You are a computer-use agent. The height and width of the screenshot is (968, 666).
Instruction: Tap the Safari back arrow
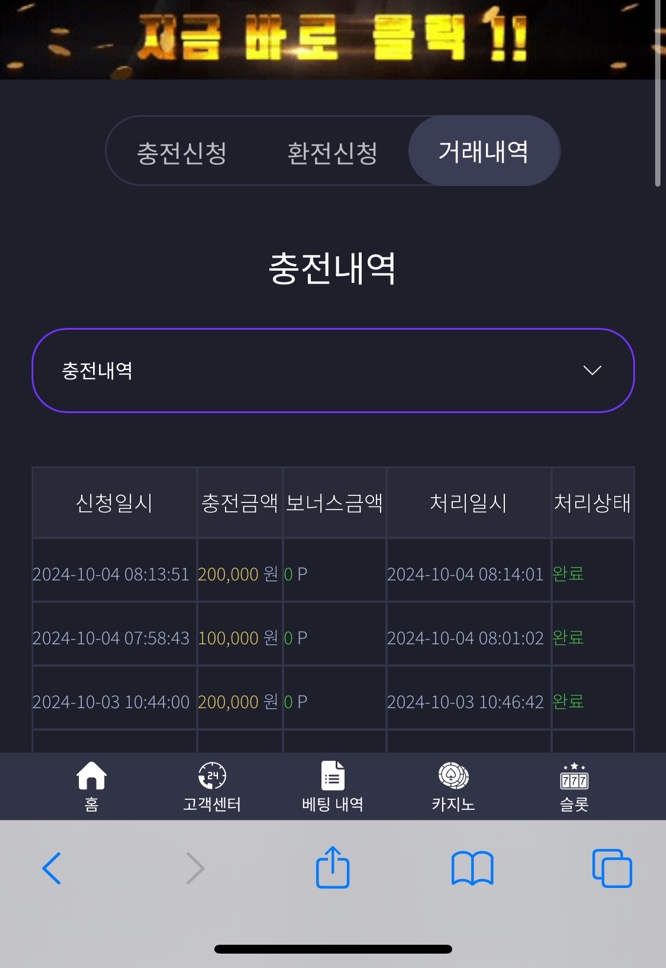click(52, 869)
